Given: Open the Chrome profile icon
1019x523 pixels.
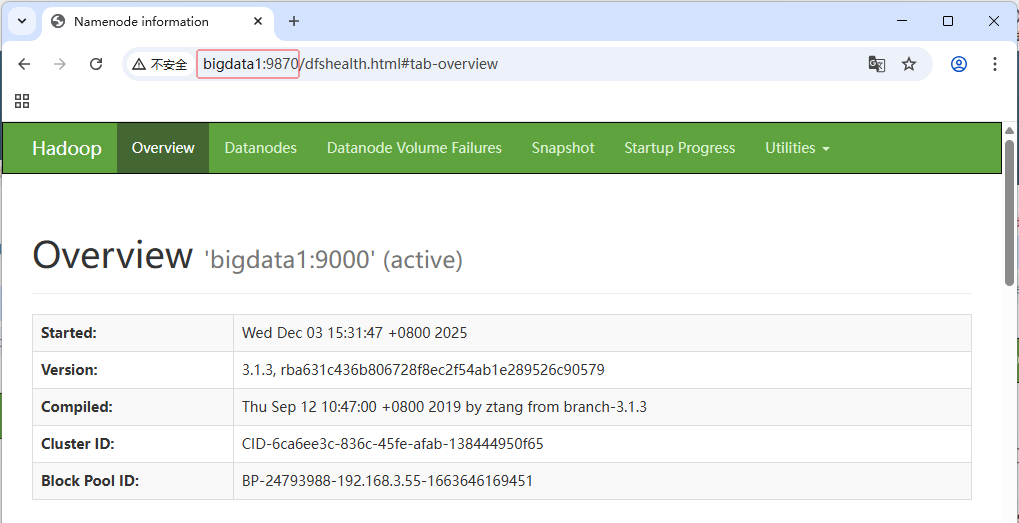Looking at the screenshot, I should coord(959,64).
